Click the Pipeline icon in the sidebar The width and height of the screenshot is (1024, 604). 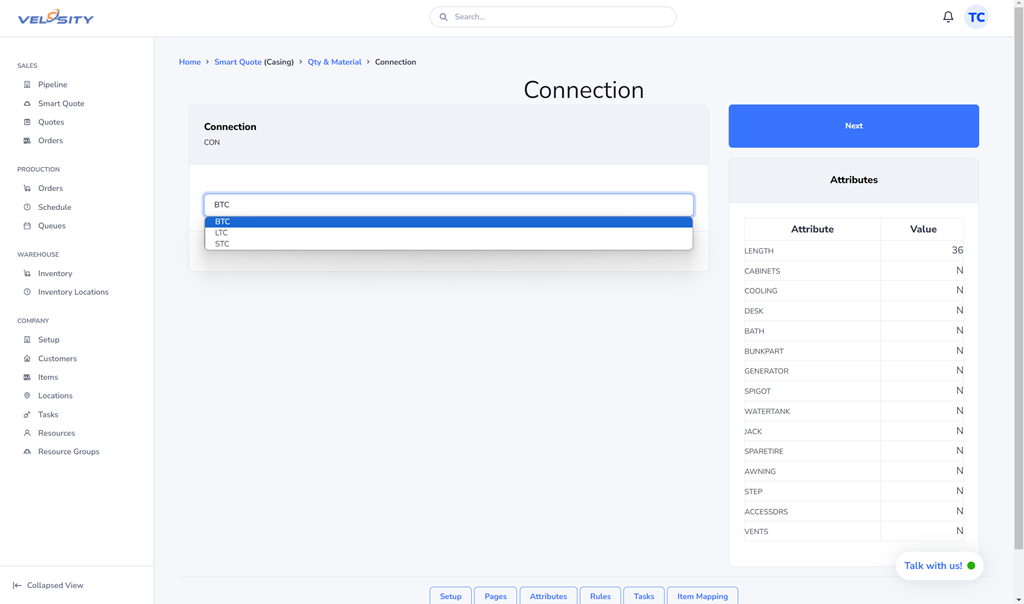27,85
